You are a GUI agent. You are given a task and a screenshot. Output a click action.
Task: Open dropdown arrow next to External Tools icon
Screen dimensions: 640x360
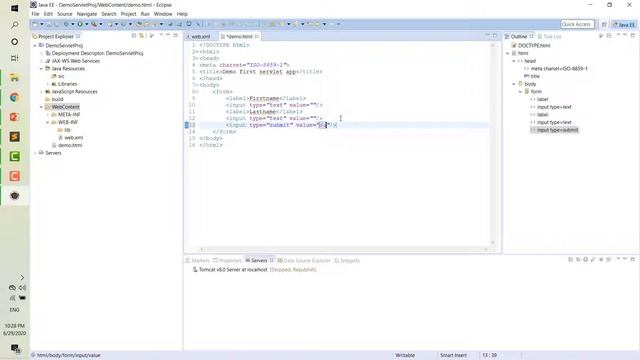[101, 24]
